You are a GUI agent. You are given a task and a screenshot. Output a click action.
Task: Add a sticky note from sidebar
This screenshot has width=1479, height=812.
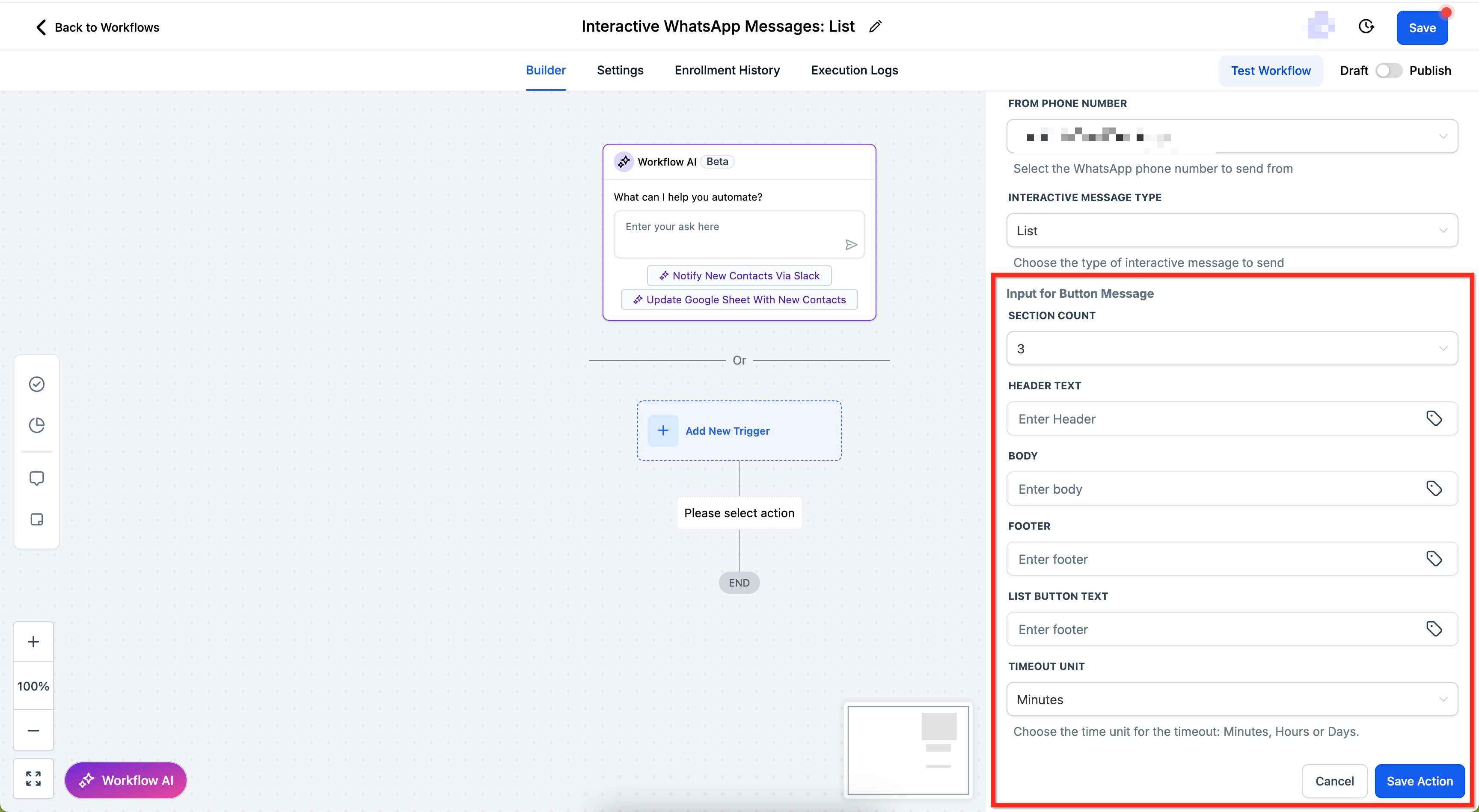pyautogui.click(x=37, y=519)
